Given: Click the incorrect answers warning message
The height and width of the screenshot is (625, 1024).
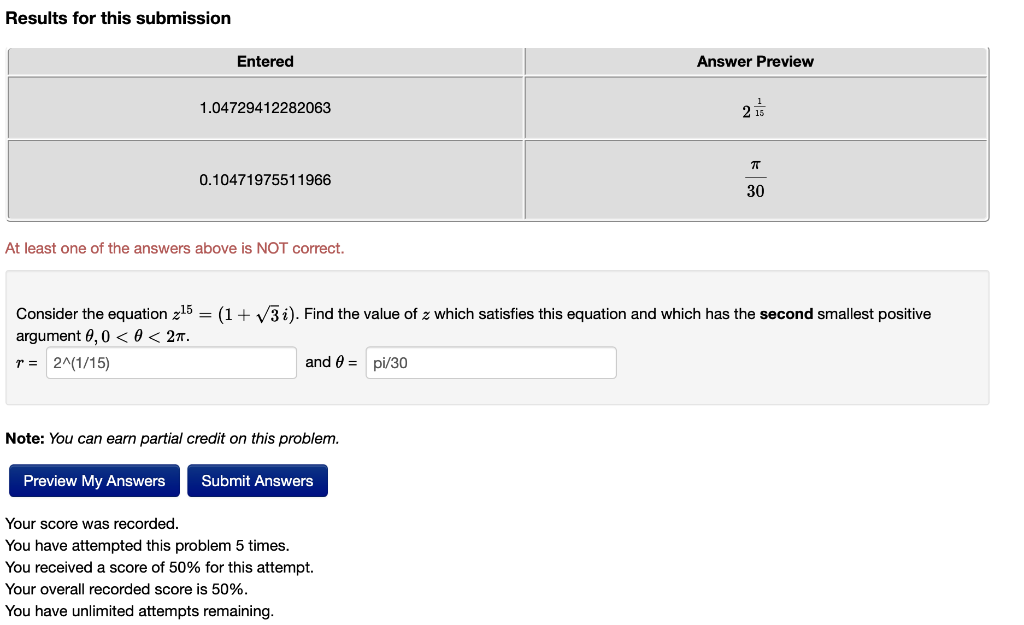Looking at the screenshot, I should pos(177,248).
